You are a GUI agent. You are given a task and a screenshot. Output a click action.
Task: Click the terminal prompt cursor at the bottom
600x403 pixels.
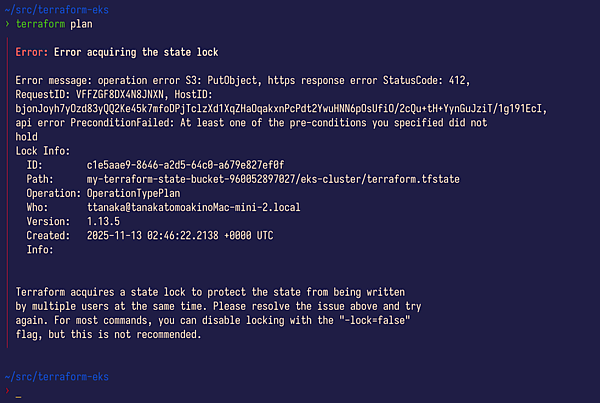coord(18,395)
